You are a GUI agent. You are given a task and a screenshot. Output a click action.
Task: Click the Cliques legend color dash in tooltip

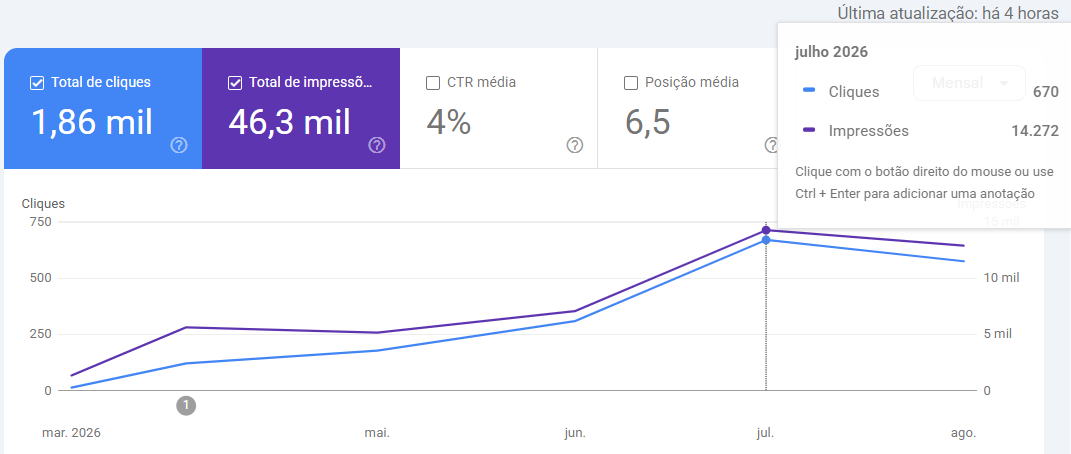[x=810, y=90]
